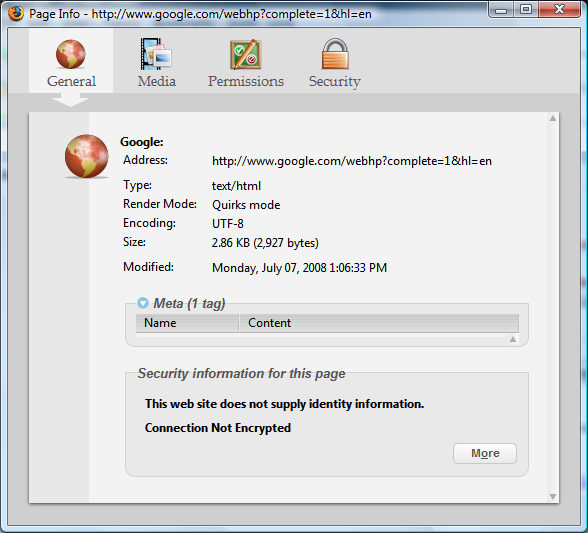Collapse the Meta (1 tag) section
The height and width of the screenshot is (533, 588).
143,303
